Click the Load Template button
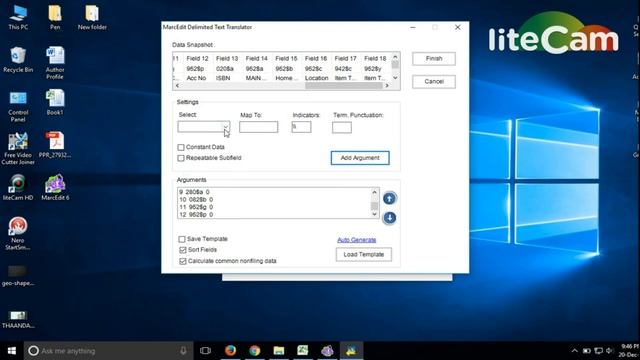 (x=364, y=254)
